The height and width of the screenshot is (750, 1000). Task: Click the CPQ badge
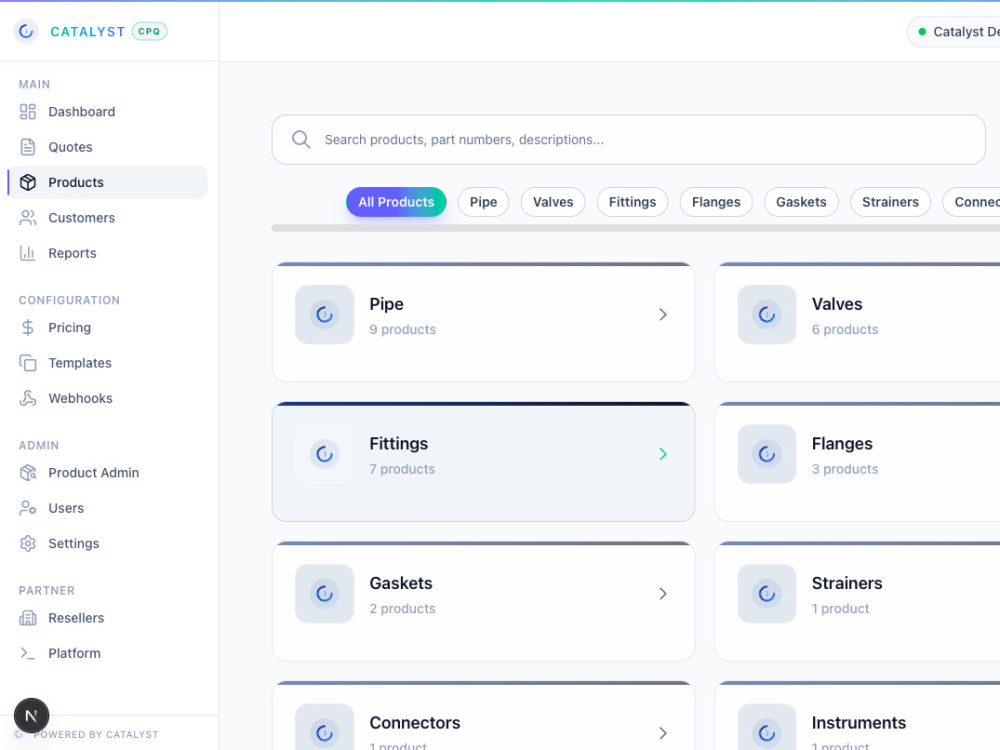point(149,31)
